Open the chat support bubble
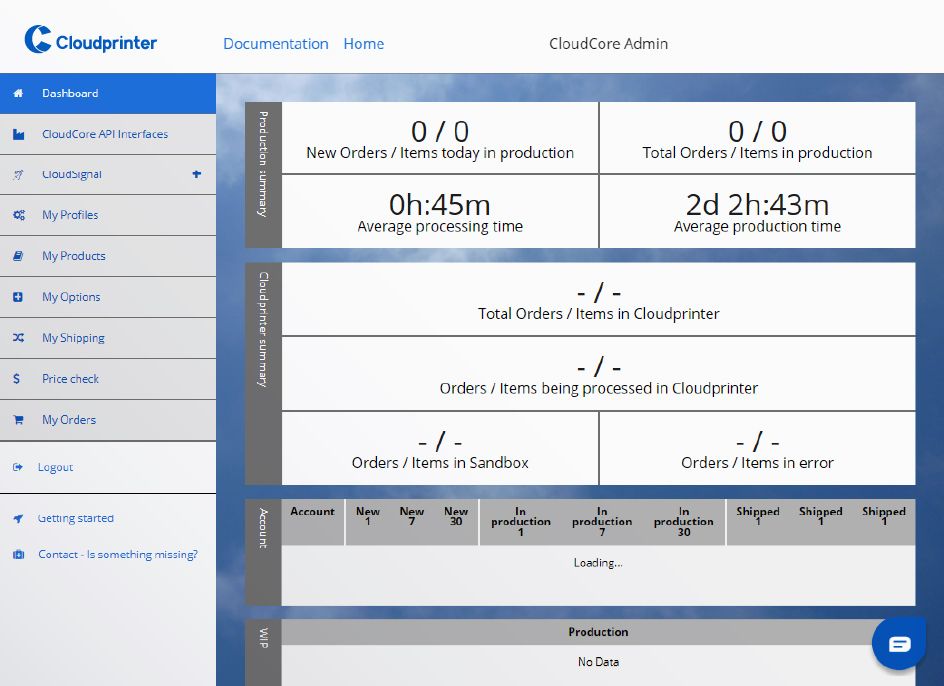Image resolution: width=944 pixels, height=686 pixels. click(899, 643)
